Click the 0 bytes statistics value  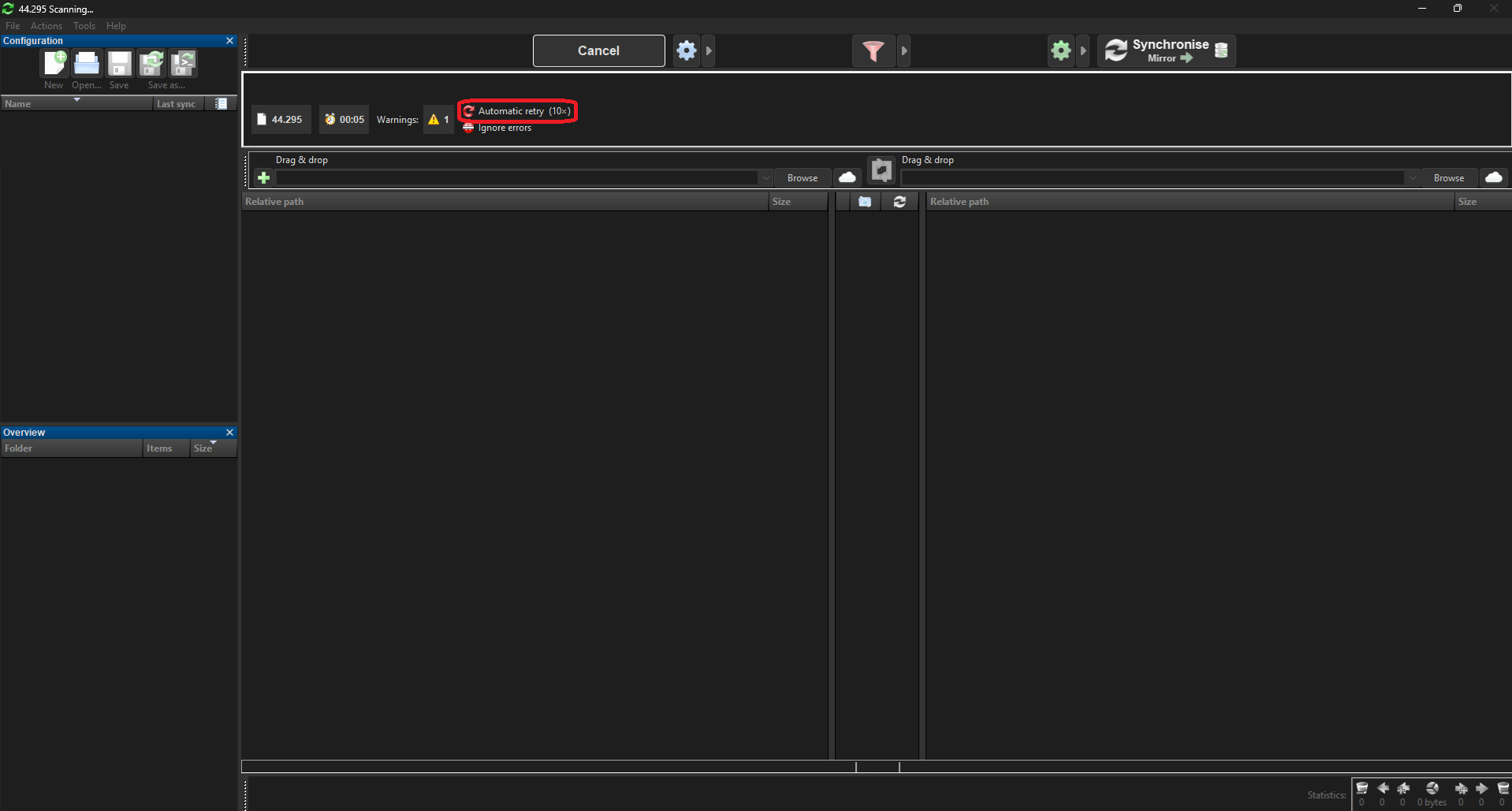click(x=1432, y=802)
